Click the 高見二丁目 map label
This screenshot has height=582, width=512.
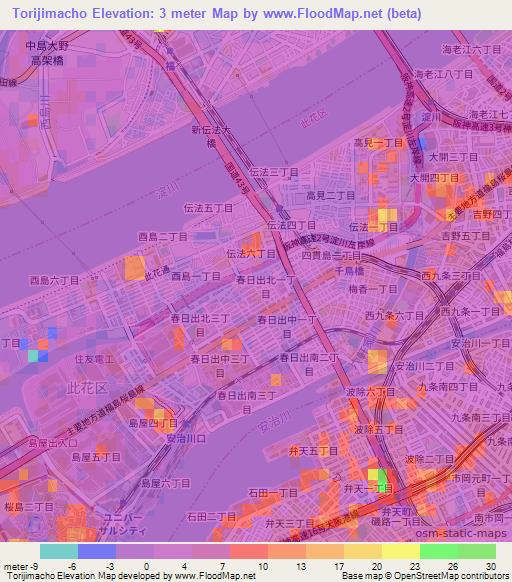tap(330, 196)
